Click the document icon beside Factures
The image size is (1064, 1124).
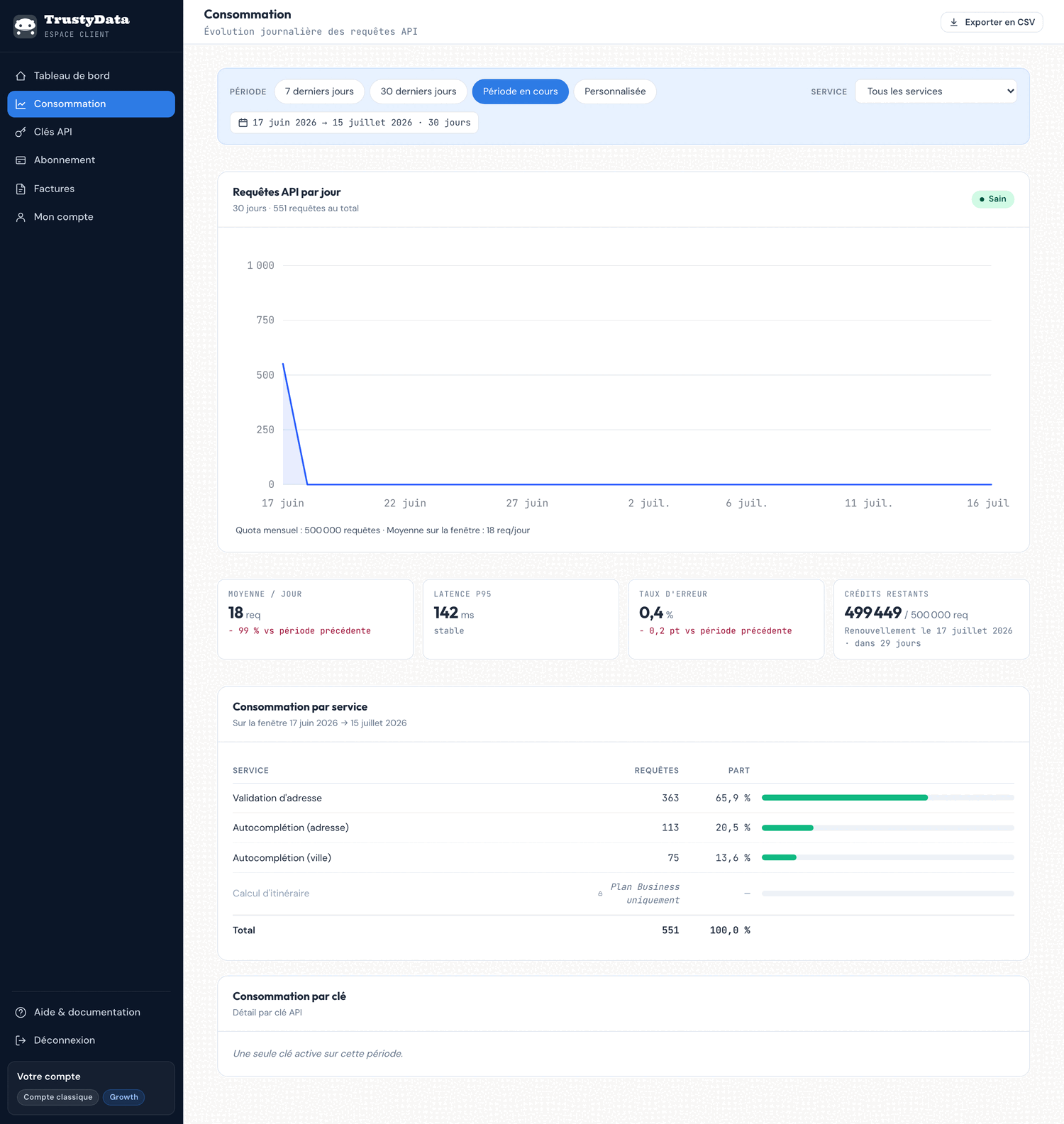tap(21, 189)
